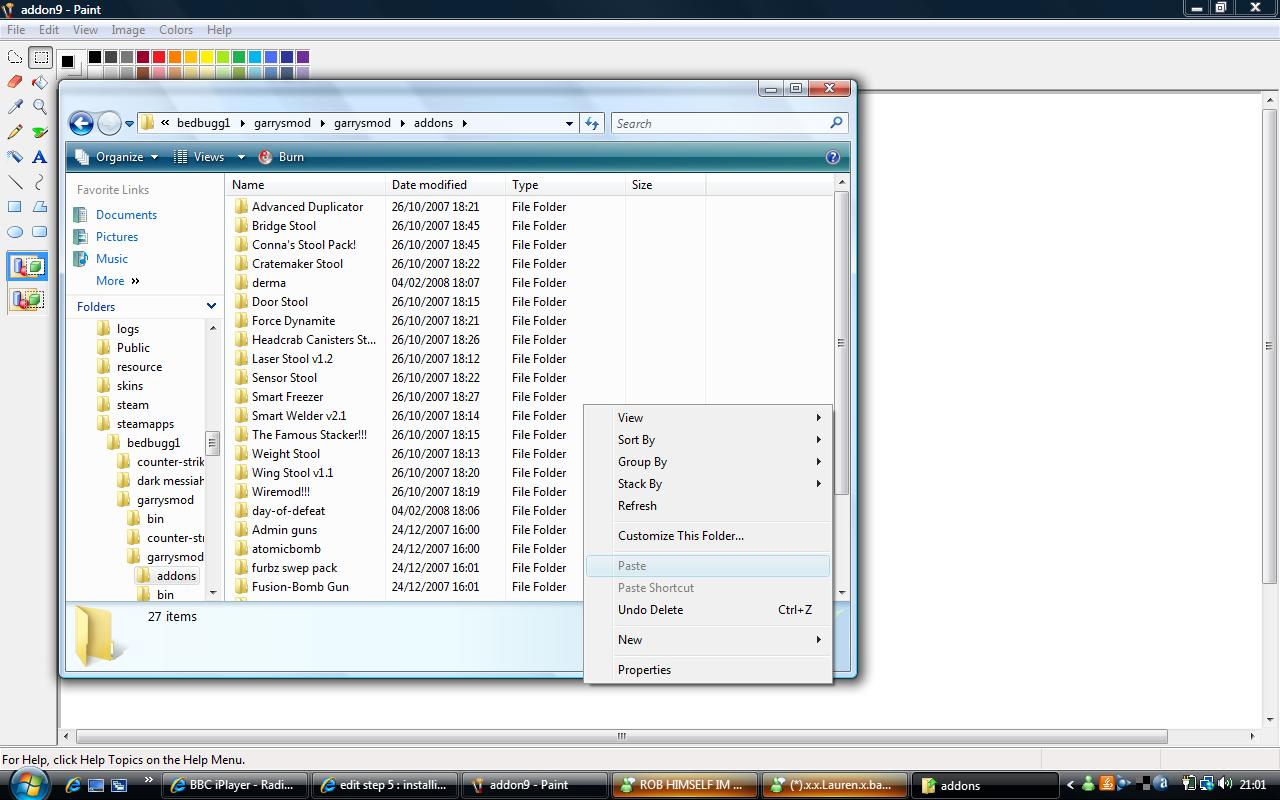Sort by the Name column header

[x=305, y=185]
